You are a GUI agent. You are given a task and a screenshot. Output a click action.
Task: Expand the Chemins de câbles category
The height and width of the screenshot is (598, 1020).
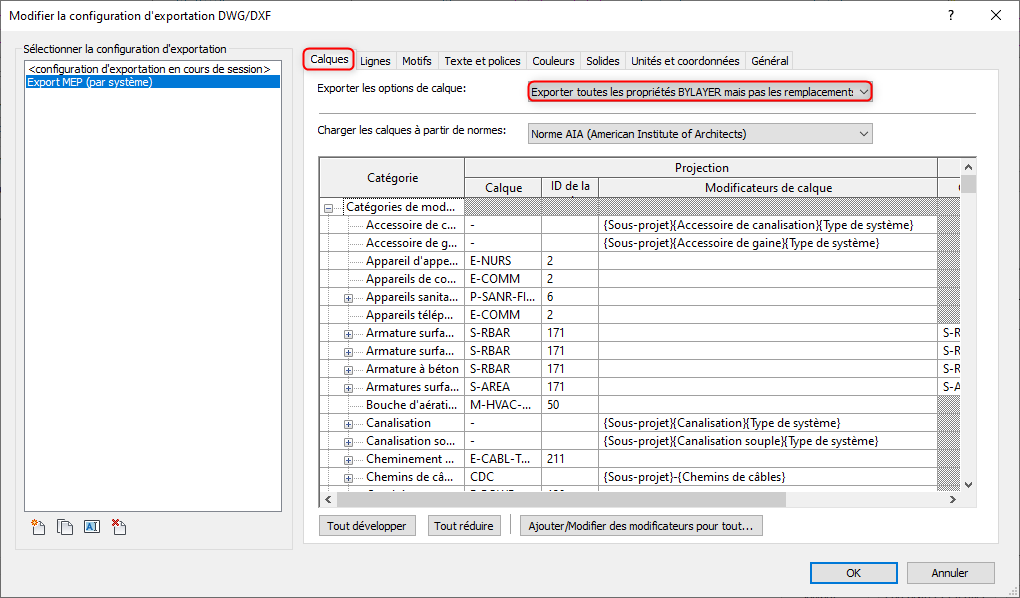[x=348, y=477]
